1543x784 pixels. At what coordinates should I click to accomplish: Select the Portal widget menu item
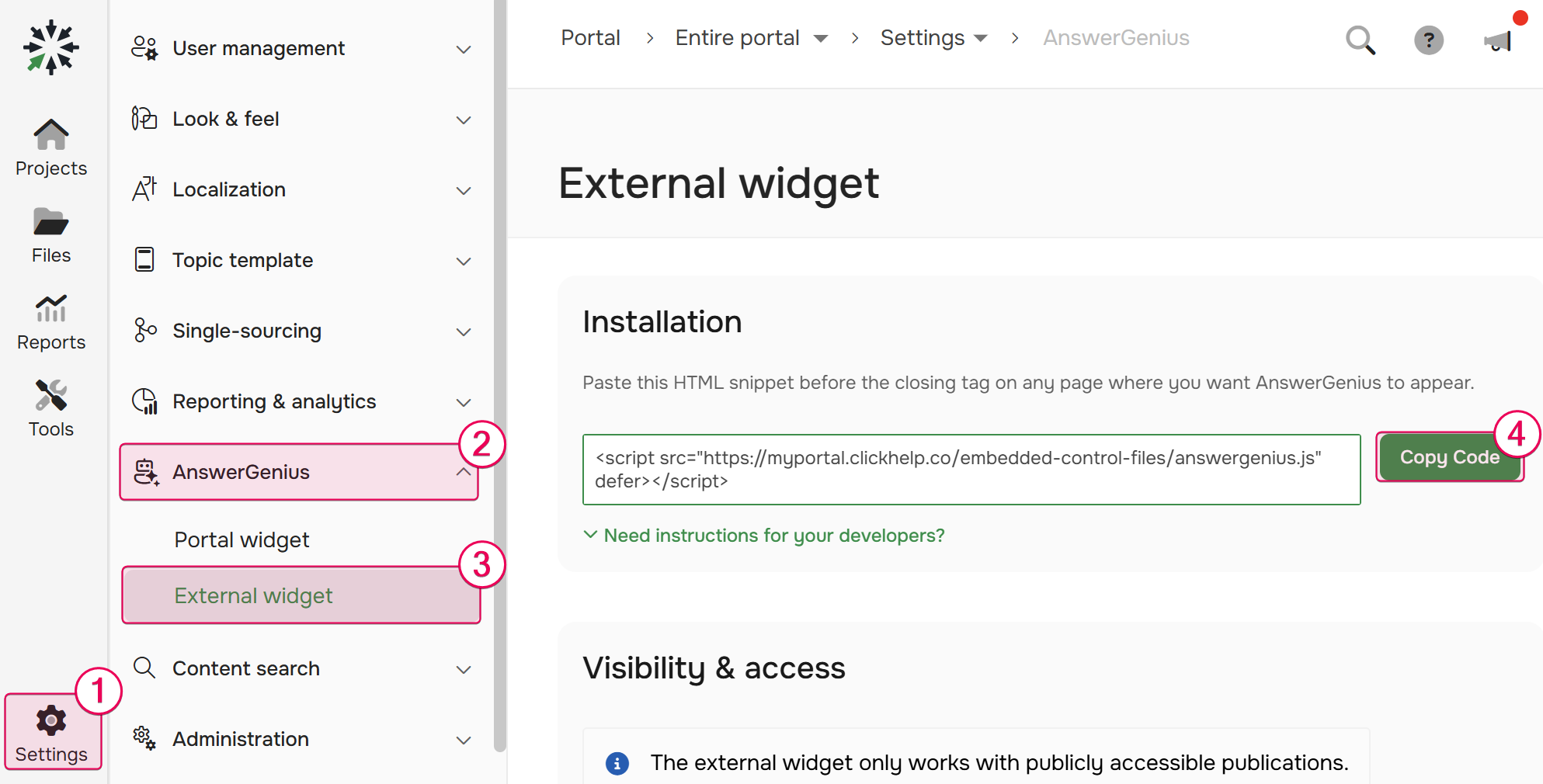point(242,539)
